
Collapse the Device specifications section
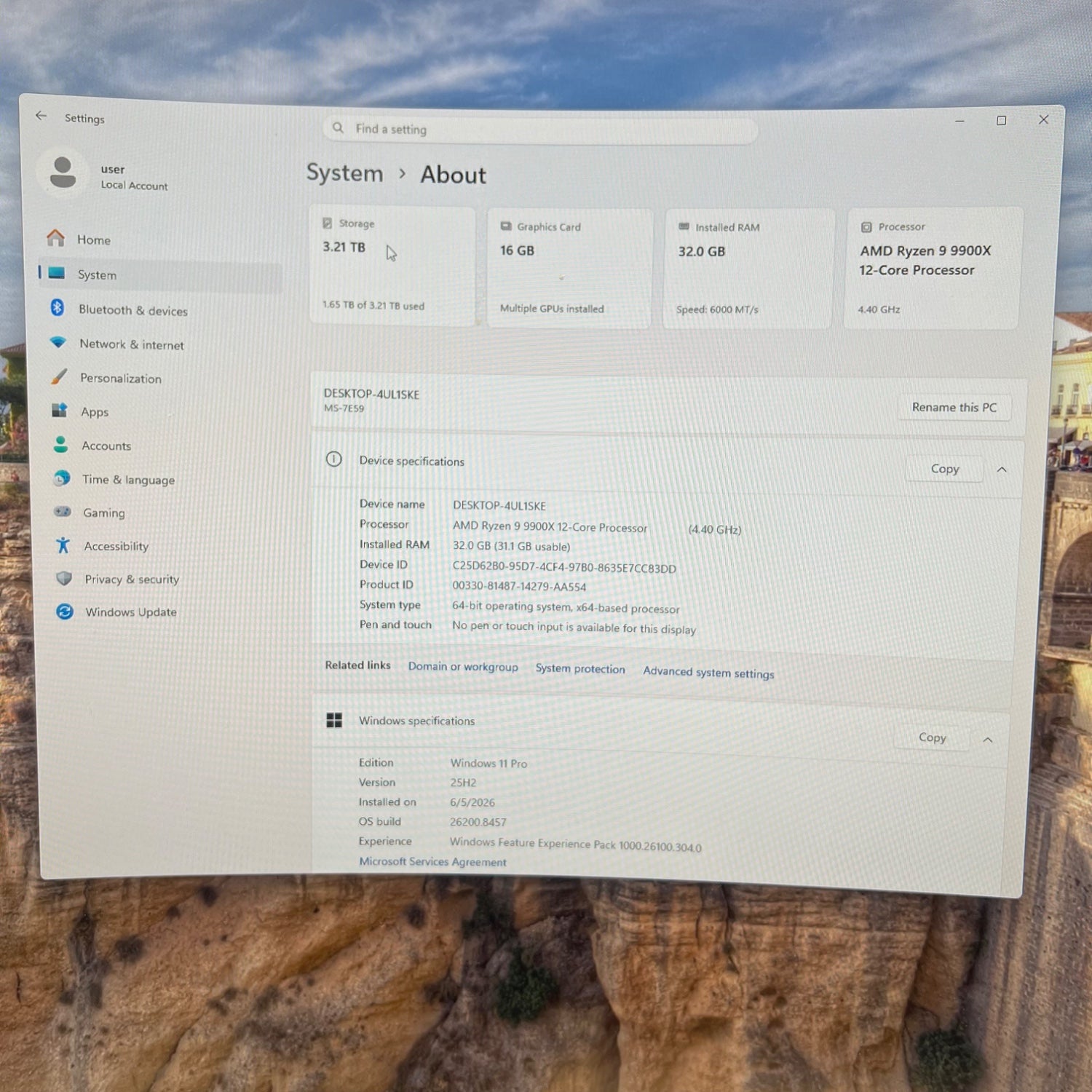point(1002,470)
